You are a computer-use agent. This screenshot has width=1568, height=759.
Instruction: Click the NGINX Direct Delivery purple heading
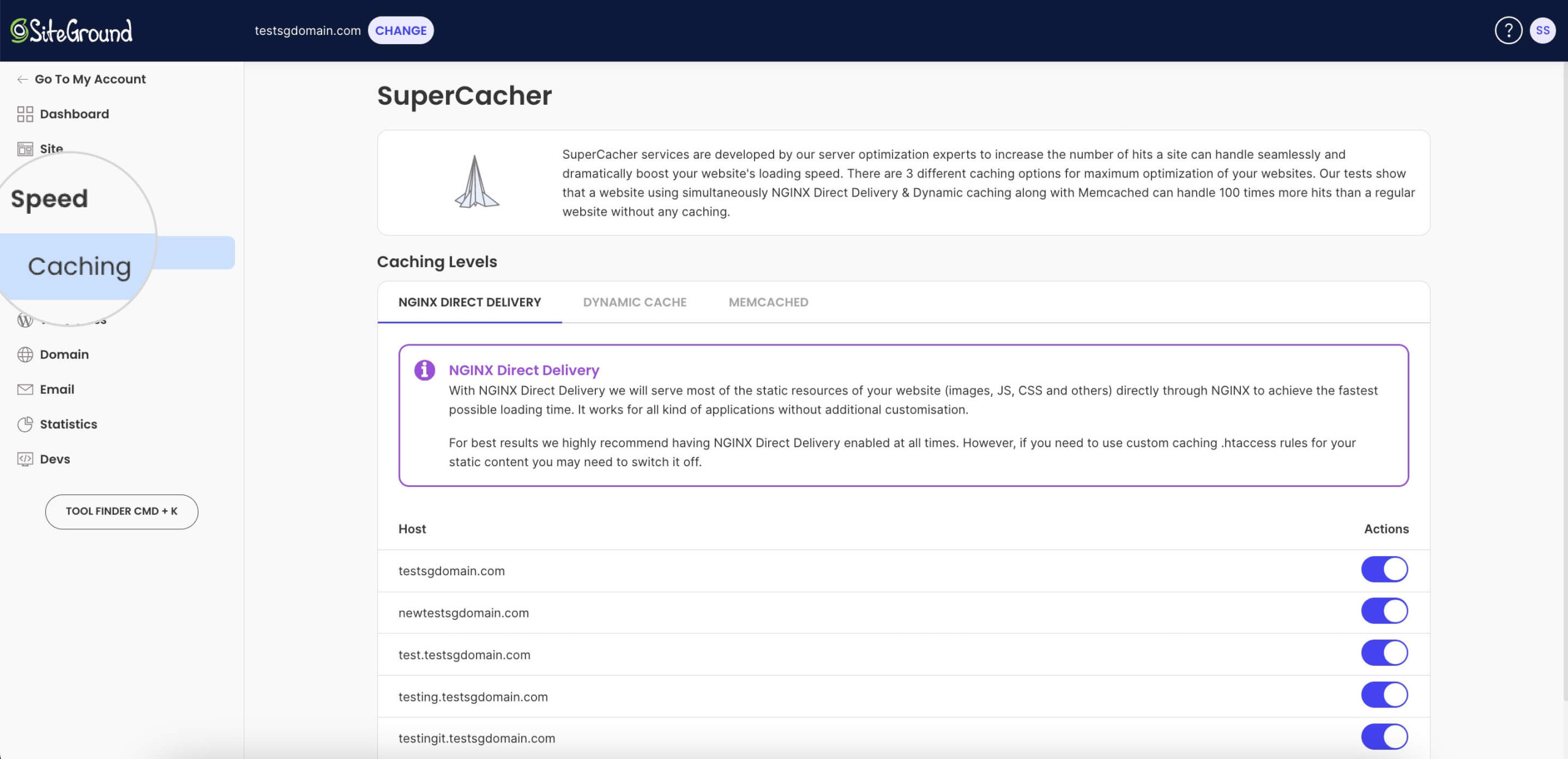[524, 370]
